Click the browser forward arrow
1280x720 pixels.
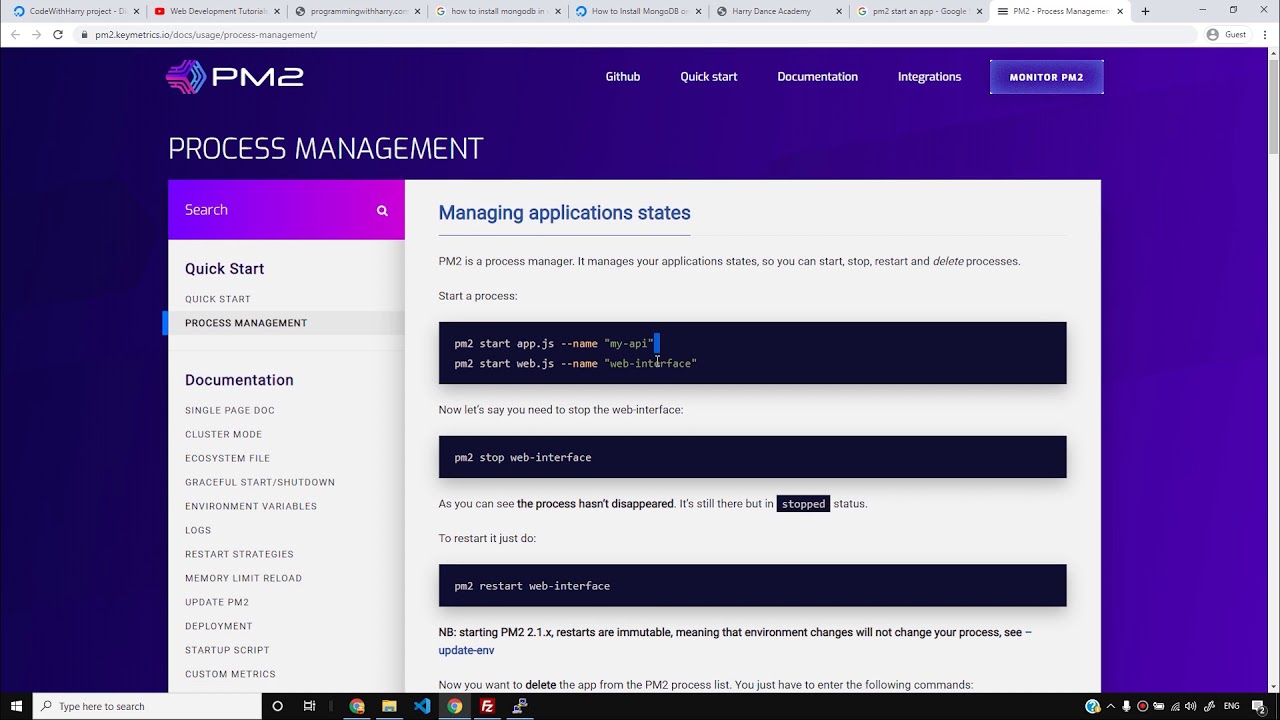36,34
